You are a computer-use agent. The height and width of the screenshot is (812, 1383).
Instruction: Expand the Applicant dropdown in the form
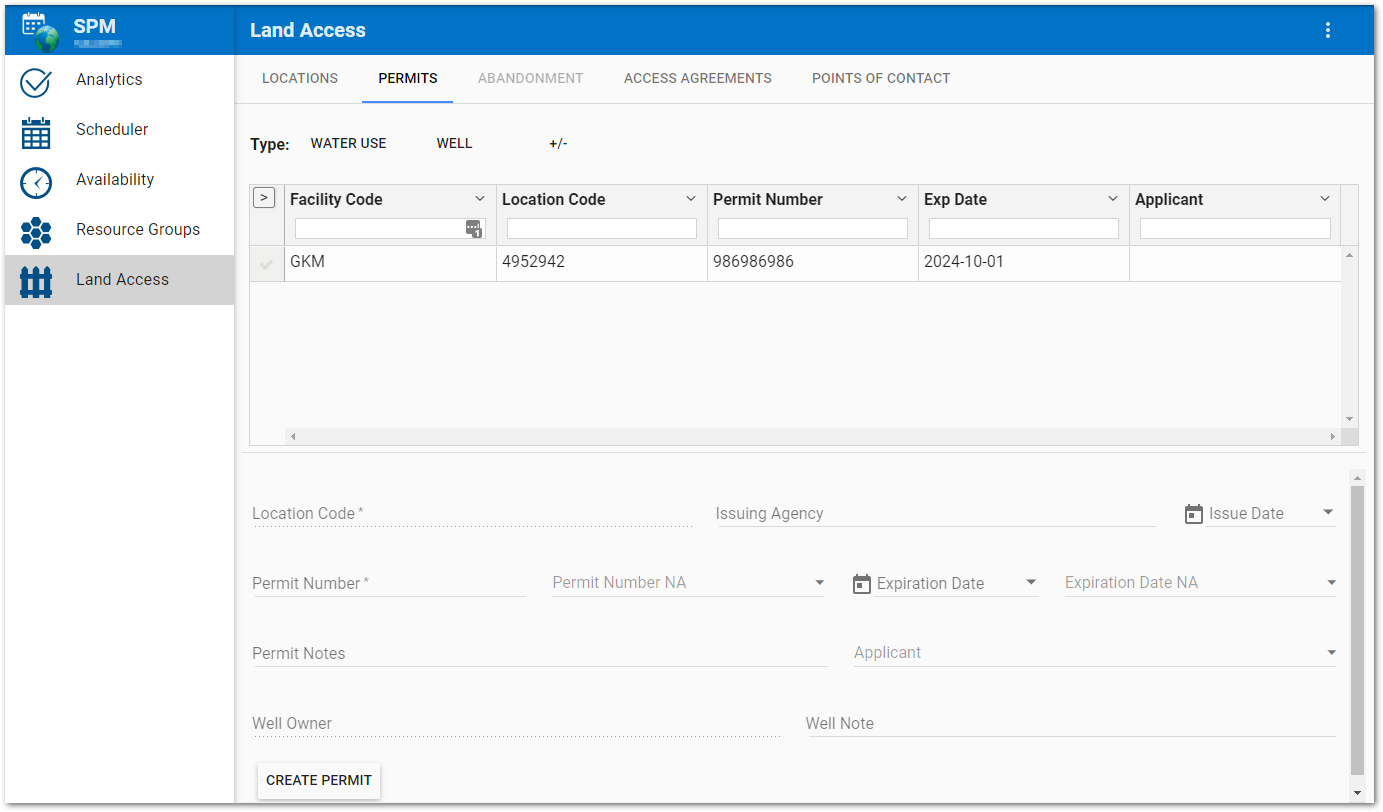pyautogui.click(x=1331, y=653)
